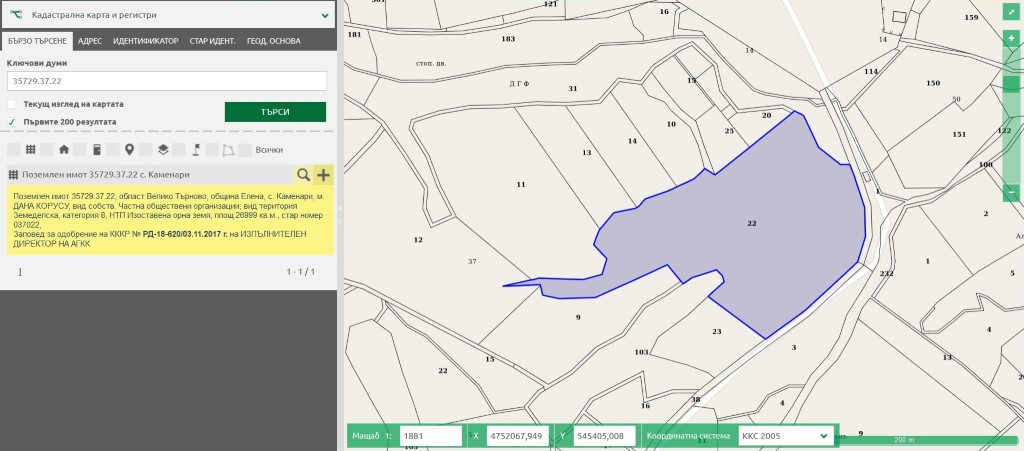
Task: Click the 'РД-18-620/03.11.2017 г.' order link
Action: (x=185, y=233)
